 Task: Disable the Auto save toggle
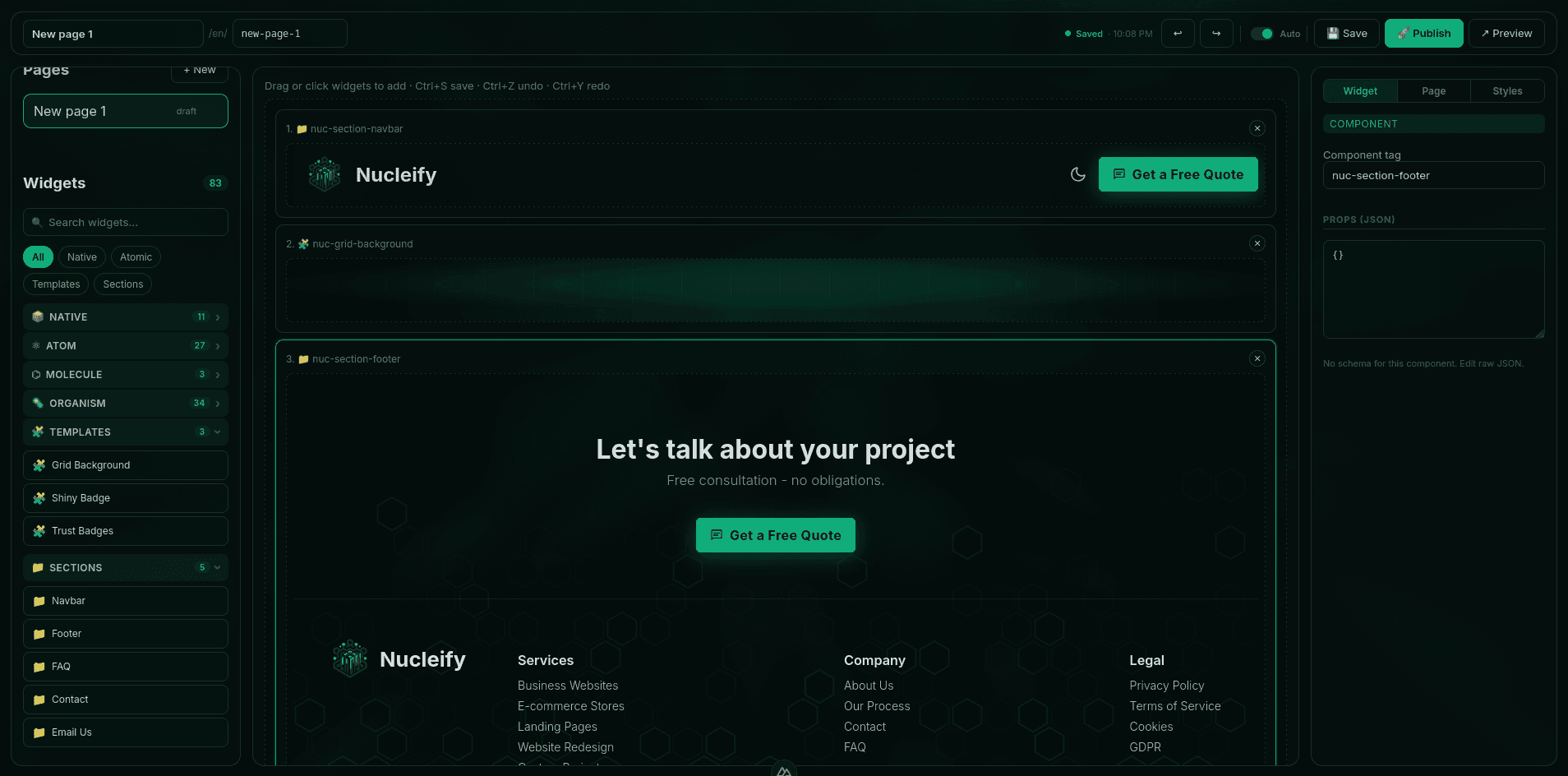(x=1261, y=34)
